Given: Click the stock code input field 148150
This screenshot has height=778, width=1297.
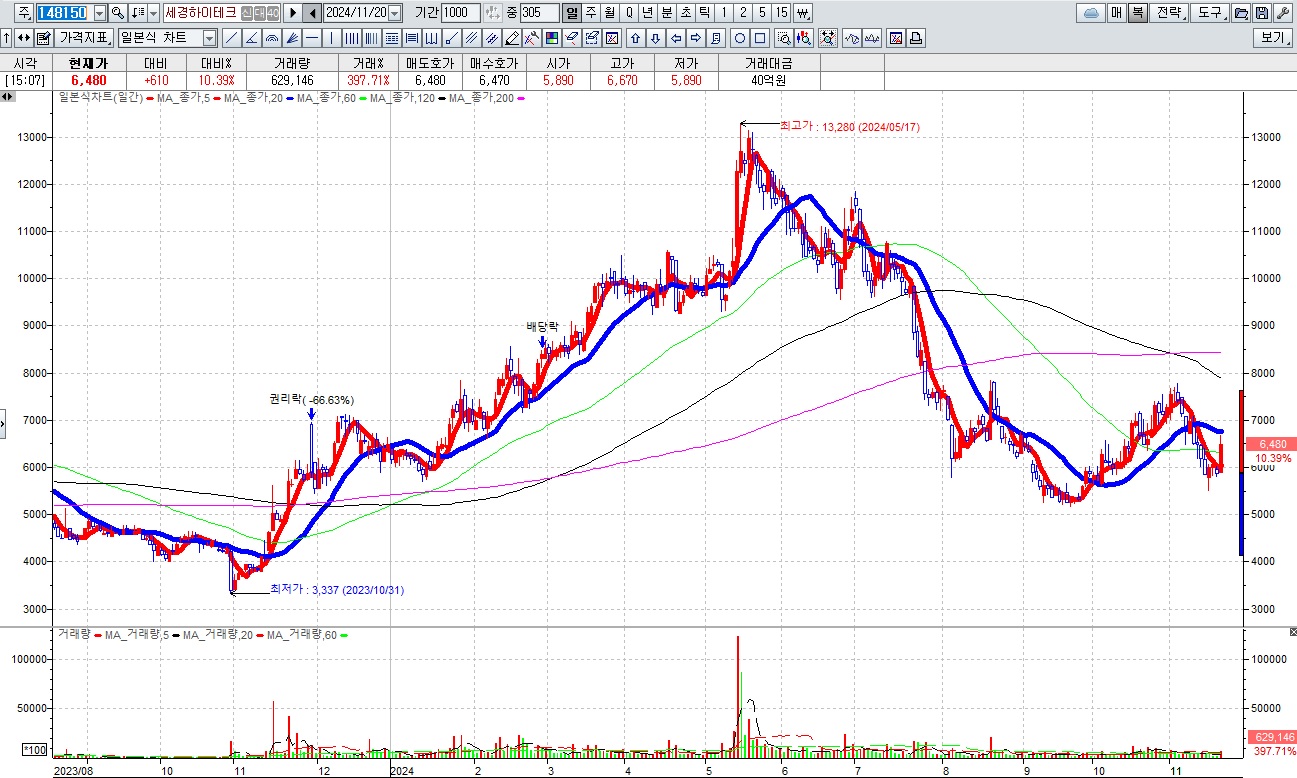Looking at the screenshot, I should (63, 13).
